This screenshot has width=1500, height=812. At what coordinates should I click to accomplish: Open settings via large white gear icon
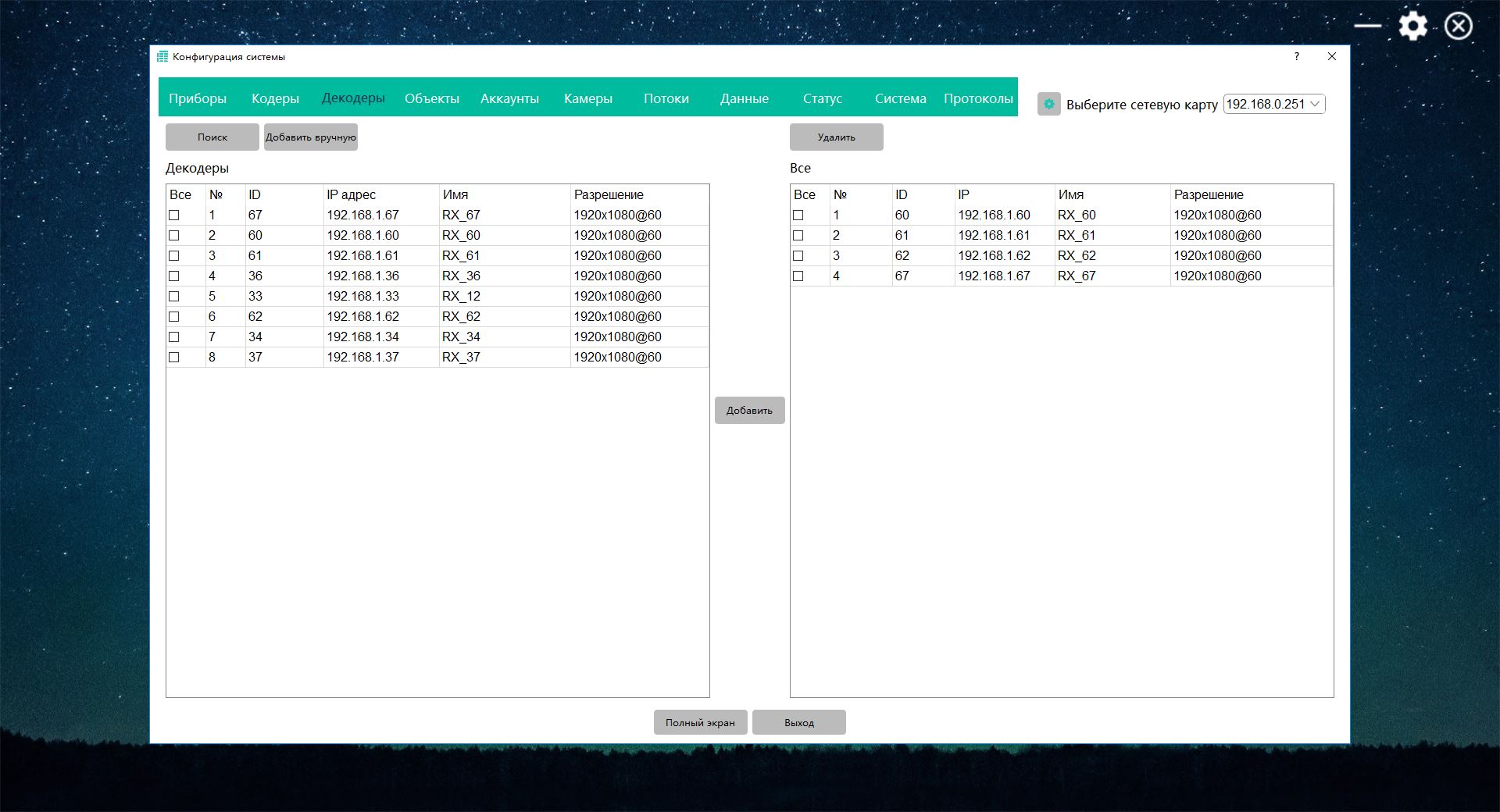click(x=1412, y=26)
